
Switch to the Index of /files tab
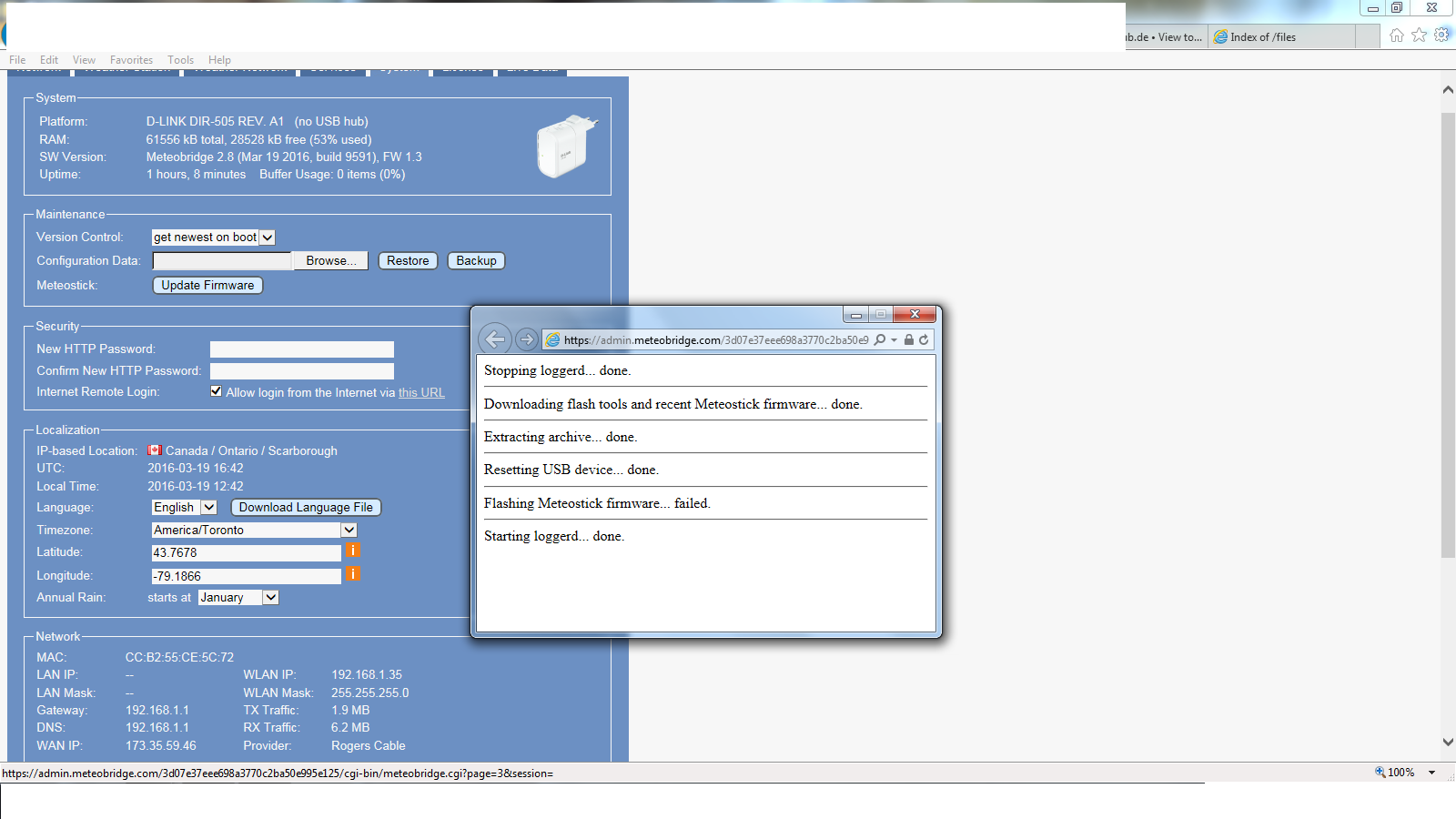pyautogui.click(x=1281, y=37)
